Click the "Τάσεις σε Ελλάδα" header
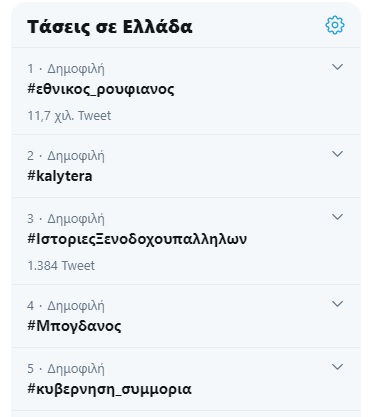The width and height of the screenshot is (370, 417). 110,27
